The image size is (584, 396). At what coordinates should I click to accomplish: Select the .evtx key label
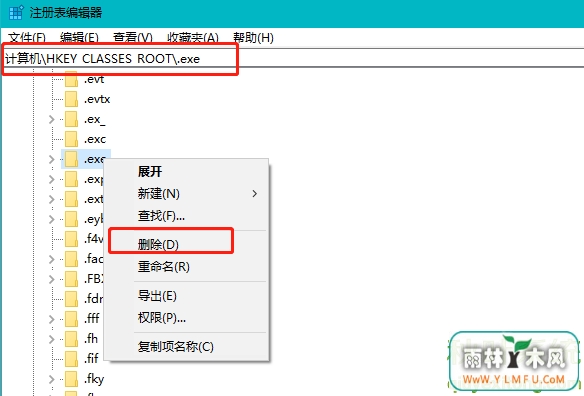[x=97, y=99]
